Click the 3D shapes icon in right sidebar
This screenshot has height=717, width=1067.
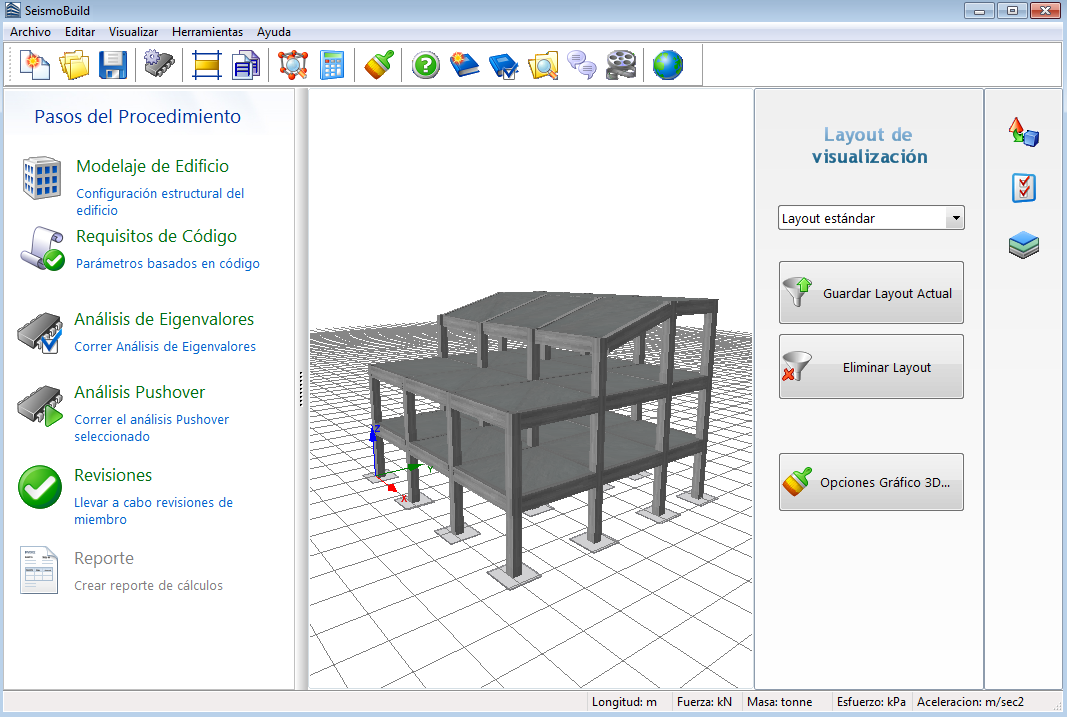tap(1023, 132)
